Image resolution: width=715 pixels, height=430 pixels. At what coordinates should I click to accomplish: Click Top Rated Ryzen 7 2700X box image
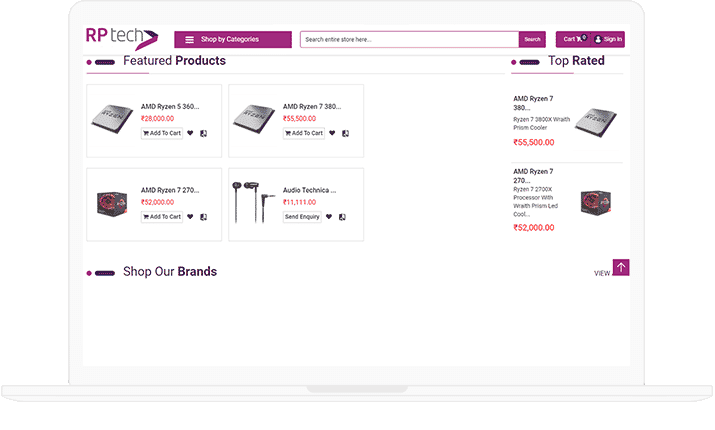pyautogui.click(x=595, y=201)
